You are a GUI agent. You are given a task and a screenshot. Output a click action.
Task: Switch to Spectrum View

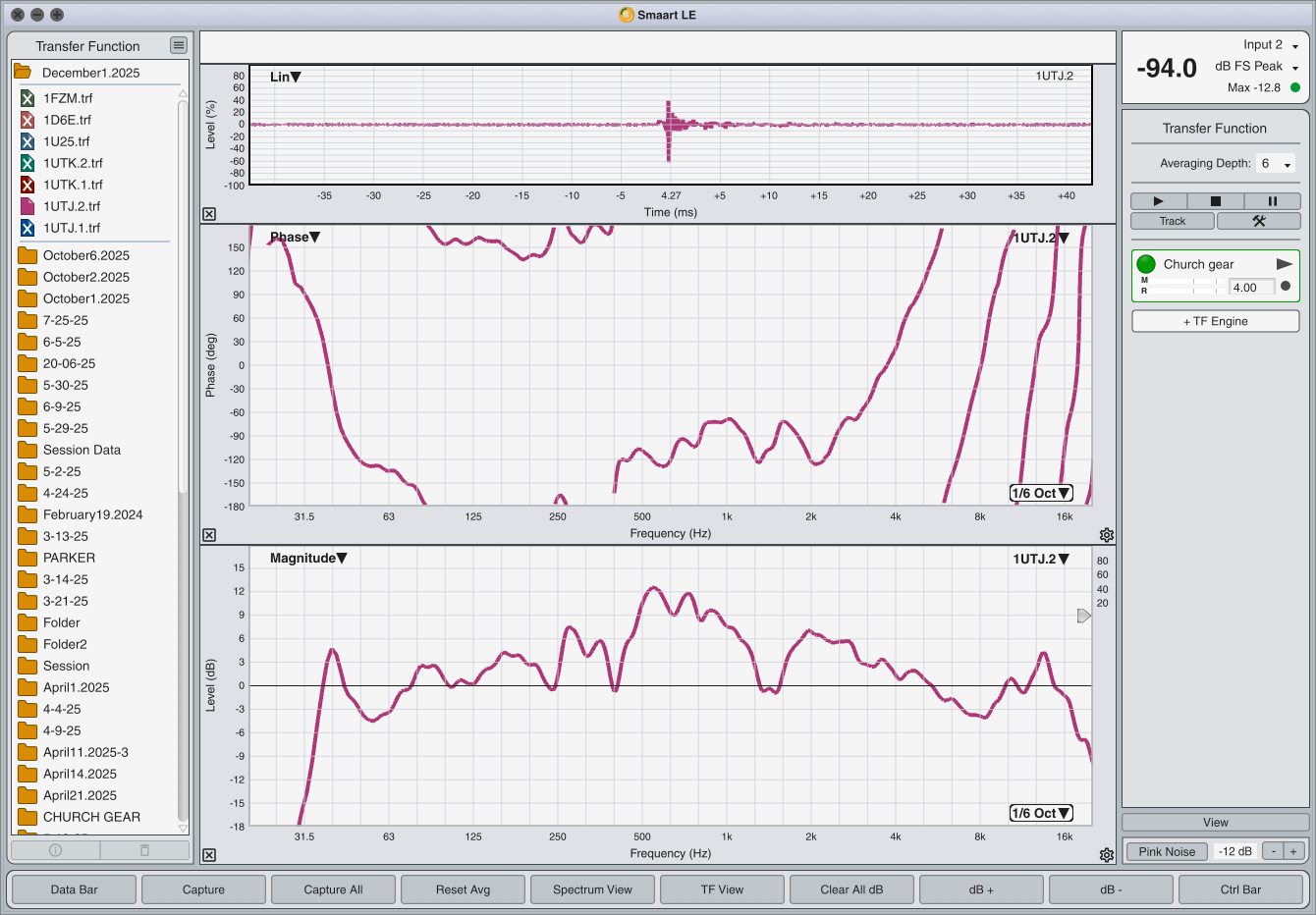click(592, 889)
